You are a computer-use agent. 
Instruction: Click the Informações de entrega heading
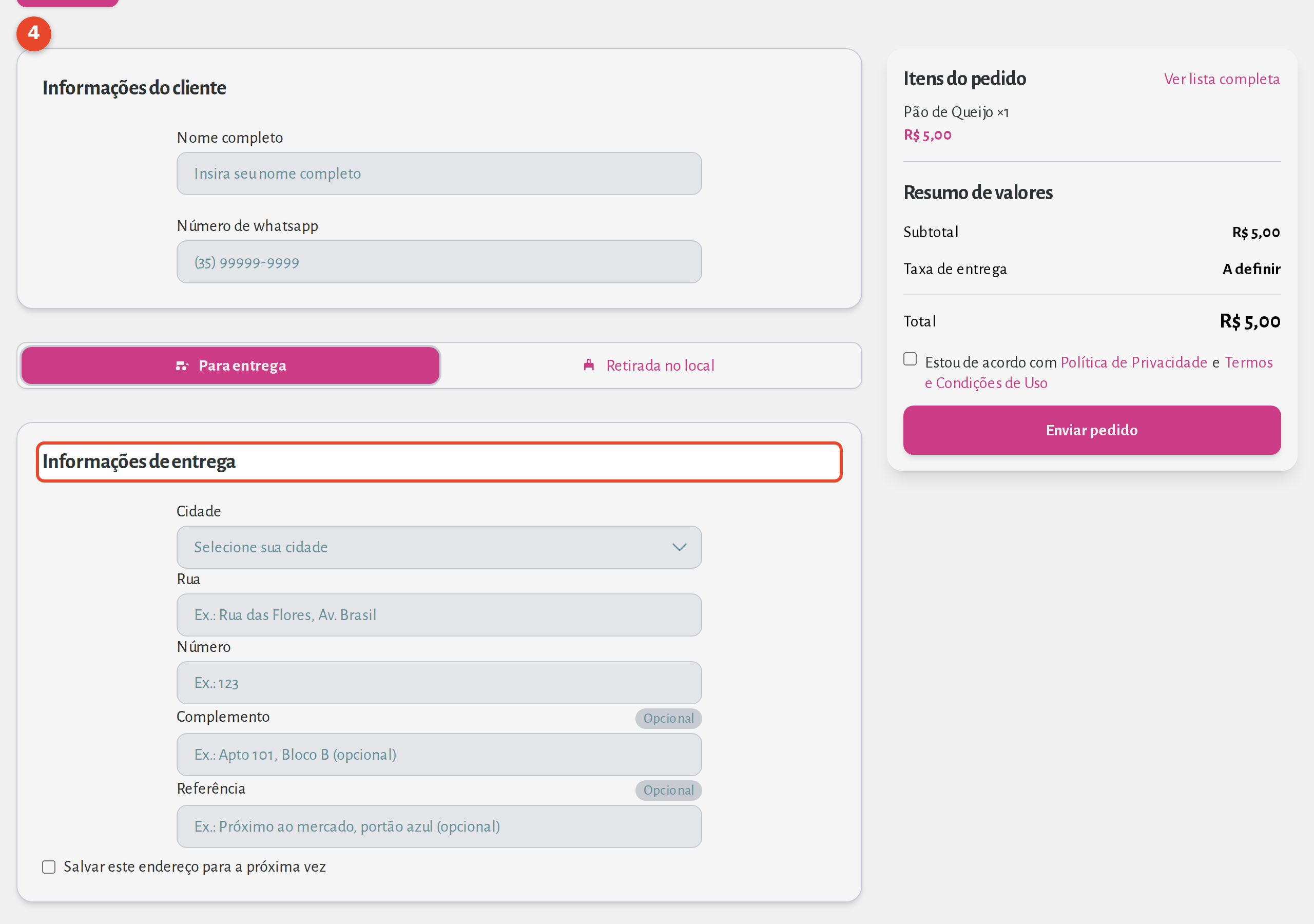(x=139, y=461)
